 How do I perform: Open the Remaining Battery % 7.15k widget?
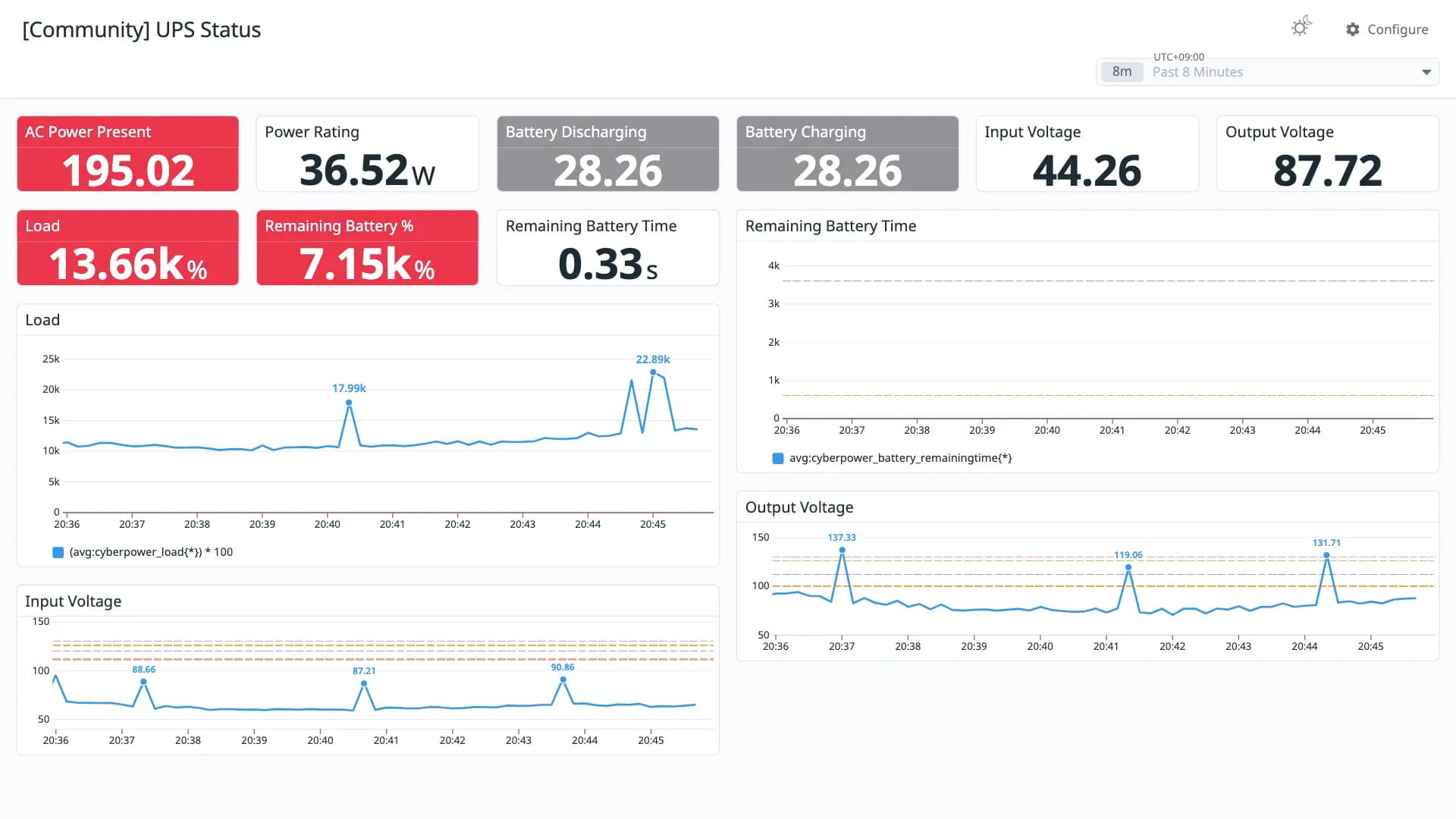pyautogui.click(x=367, y=247)
